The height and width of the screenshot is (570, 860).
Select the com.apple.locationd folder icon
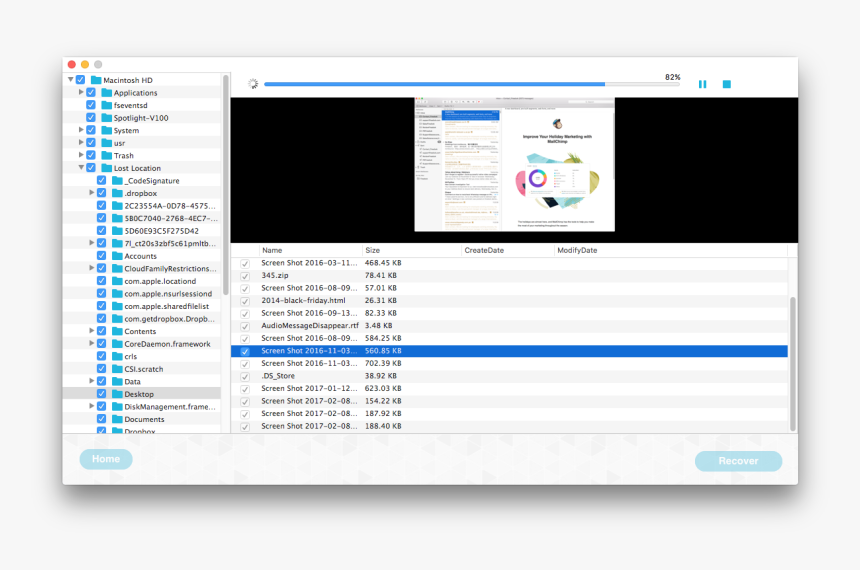point(117,281)
